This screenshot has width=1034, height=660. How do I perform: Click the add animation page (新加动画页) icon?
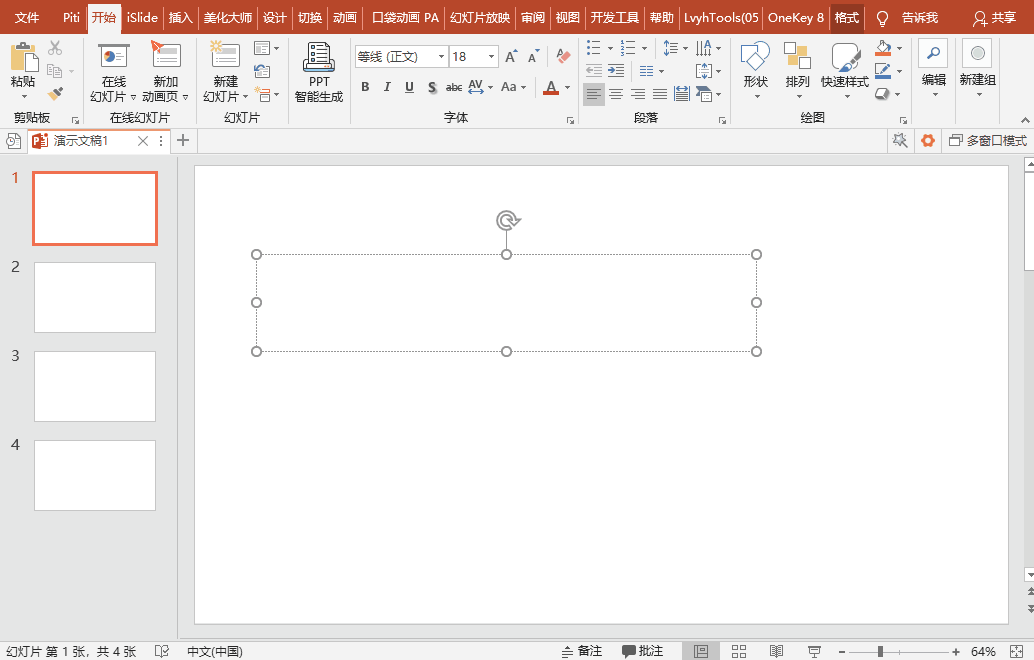[166, 55]
